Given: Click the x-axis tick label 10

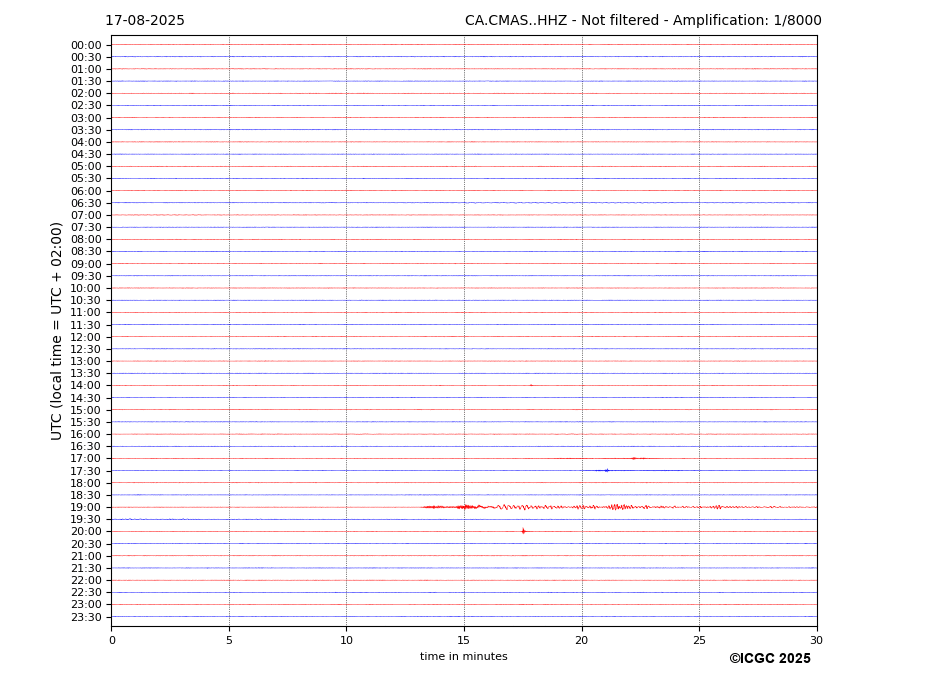Looking at the screenshot, I should (346, 640).
